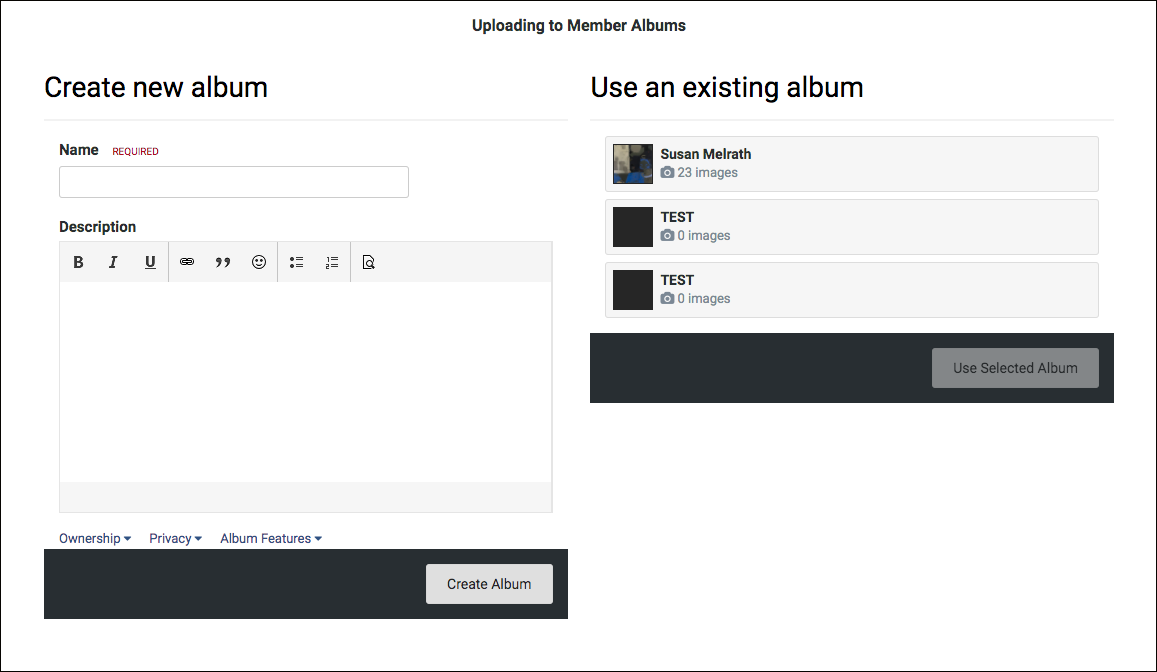Expand Album Features options
The width and height of the screenshot is (1157, 672).
tap(271, 538)
